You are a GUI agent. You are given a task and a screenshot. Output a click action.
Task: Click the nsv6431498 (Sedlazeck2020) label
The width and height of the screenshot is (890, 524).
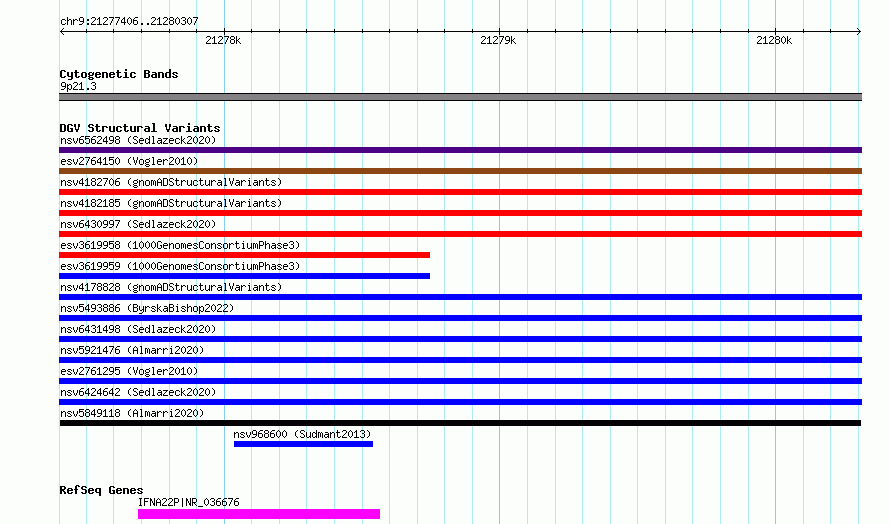(138, 329)
